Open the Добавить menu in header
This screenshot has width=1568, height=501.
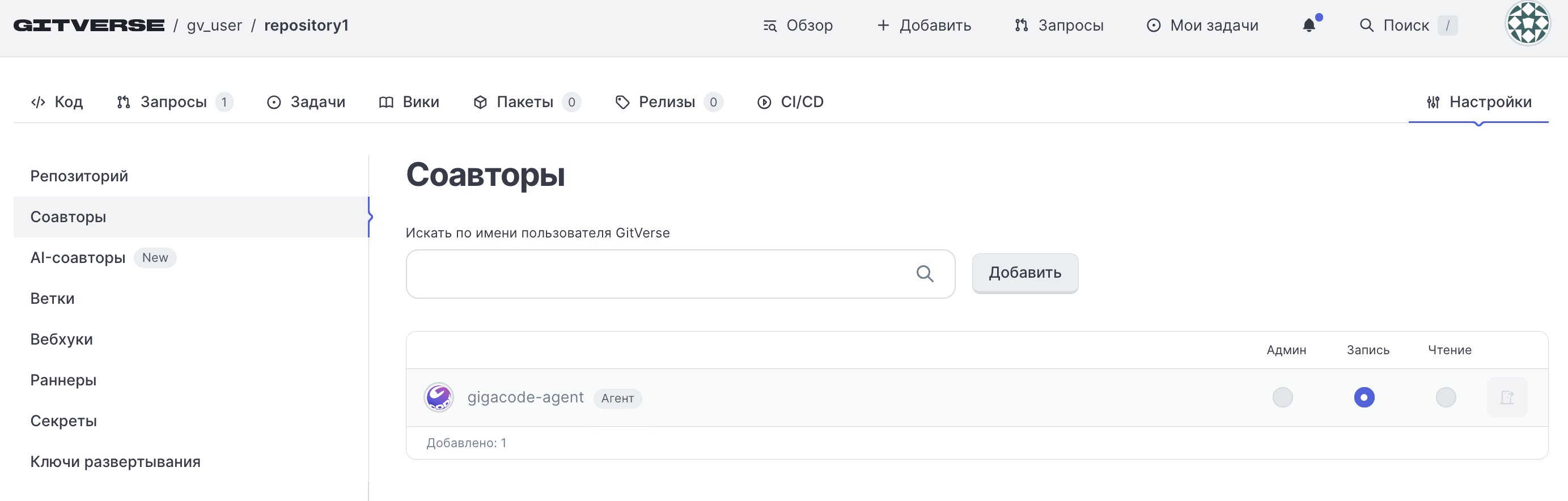point(924,26)
